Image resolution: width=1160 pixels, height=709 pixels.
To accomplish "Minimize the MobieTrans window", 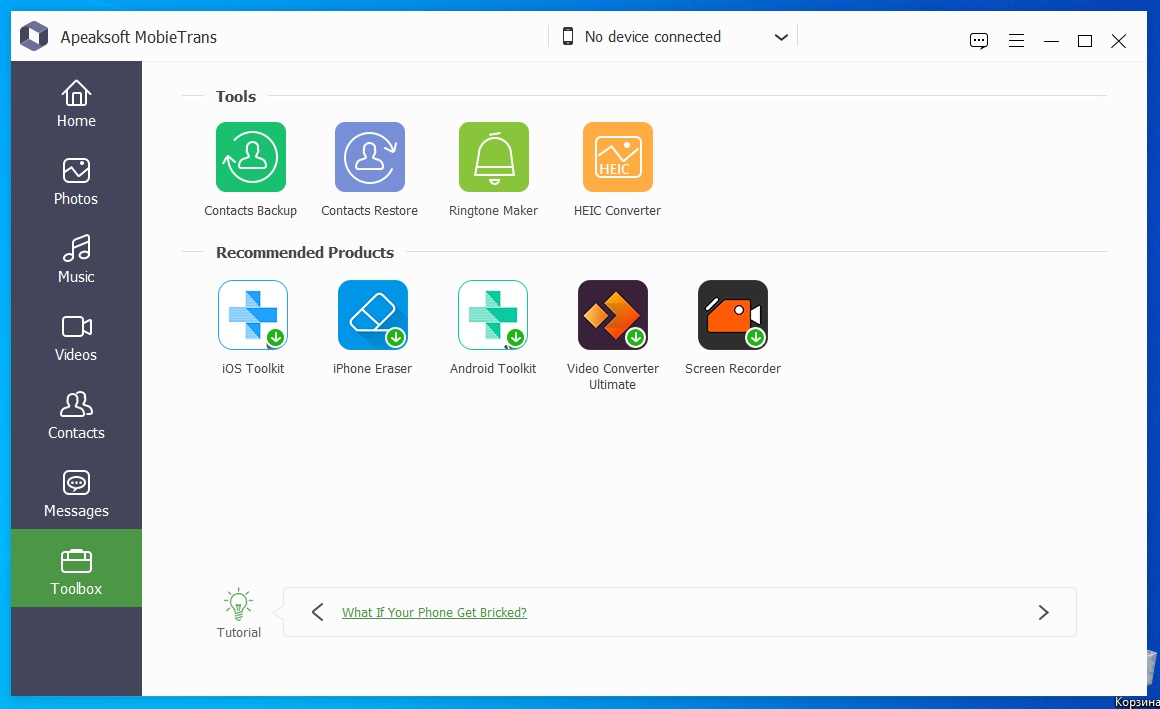I will click(1051, 41).
